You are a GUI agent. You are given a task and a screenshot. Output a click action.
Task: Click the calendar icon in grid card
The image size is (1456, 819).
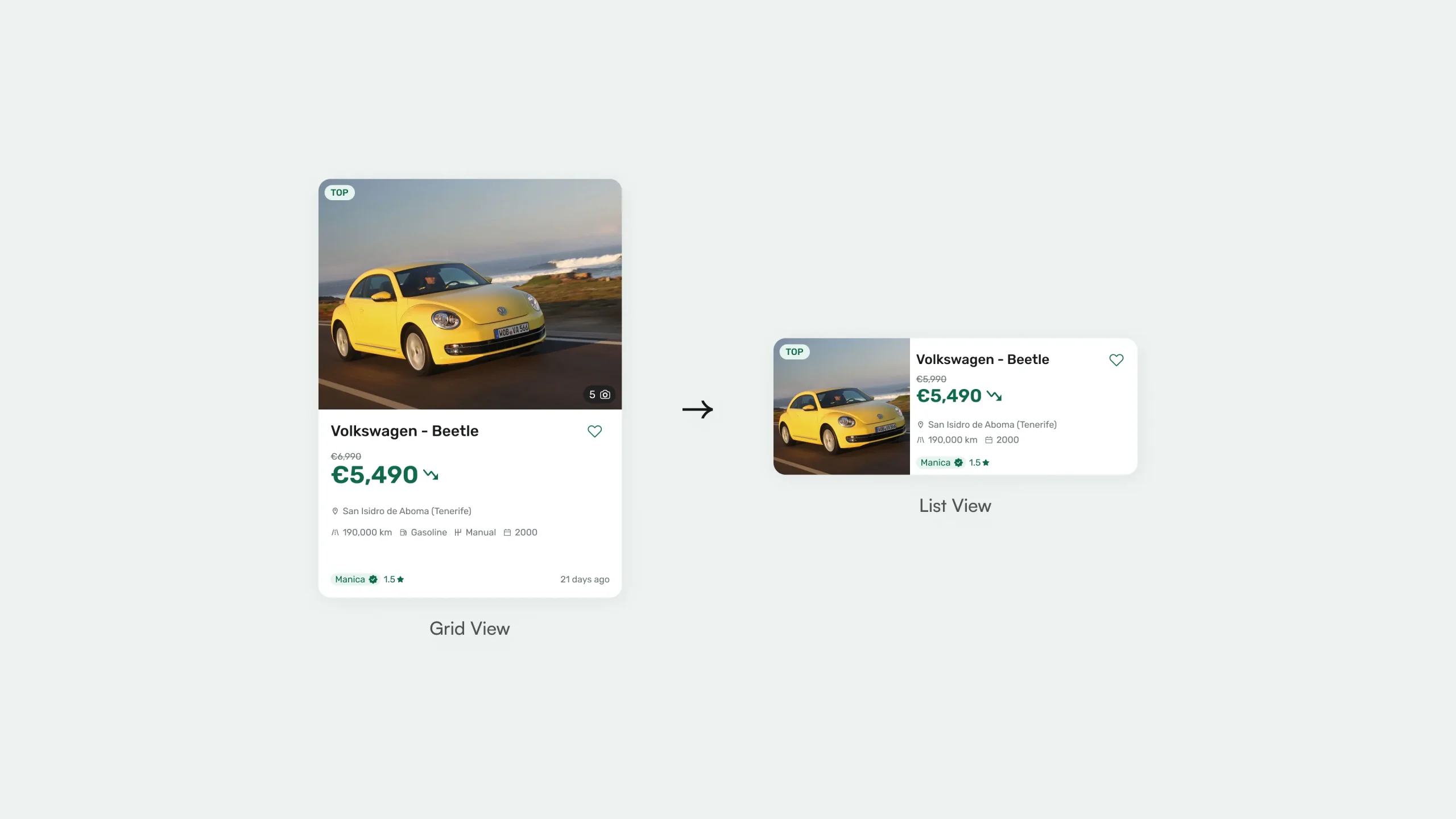(507, 533)
